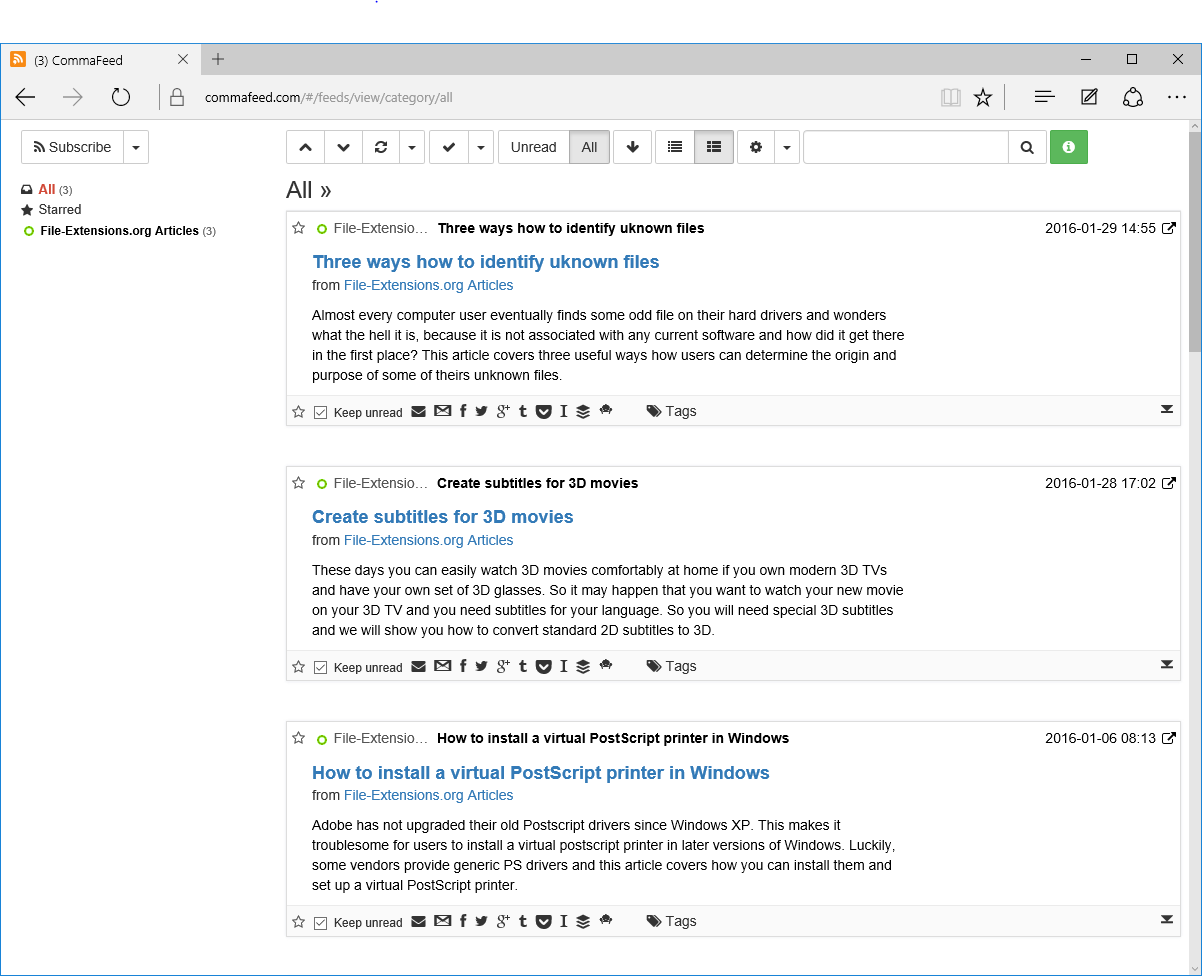Click the search magnifier button
This screenshot has height=976, width=1202.
pyautogui.click(x=1027, y=147)
